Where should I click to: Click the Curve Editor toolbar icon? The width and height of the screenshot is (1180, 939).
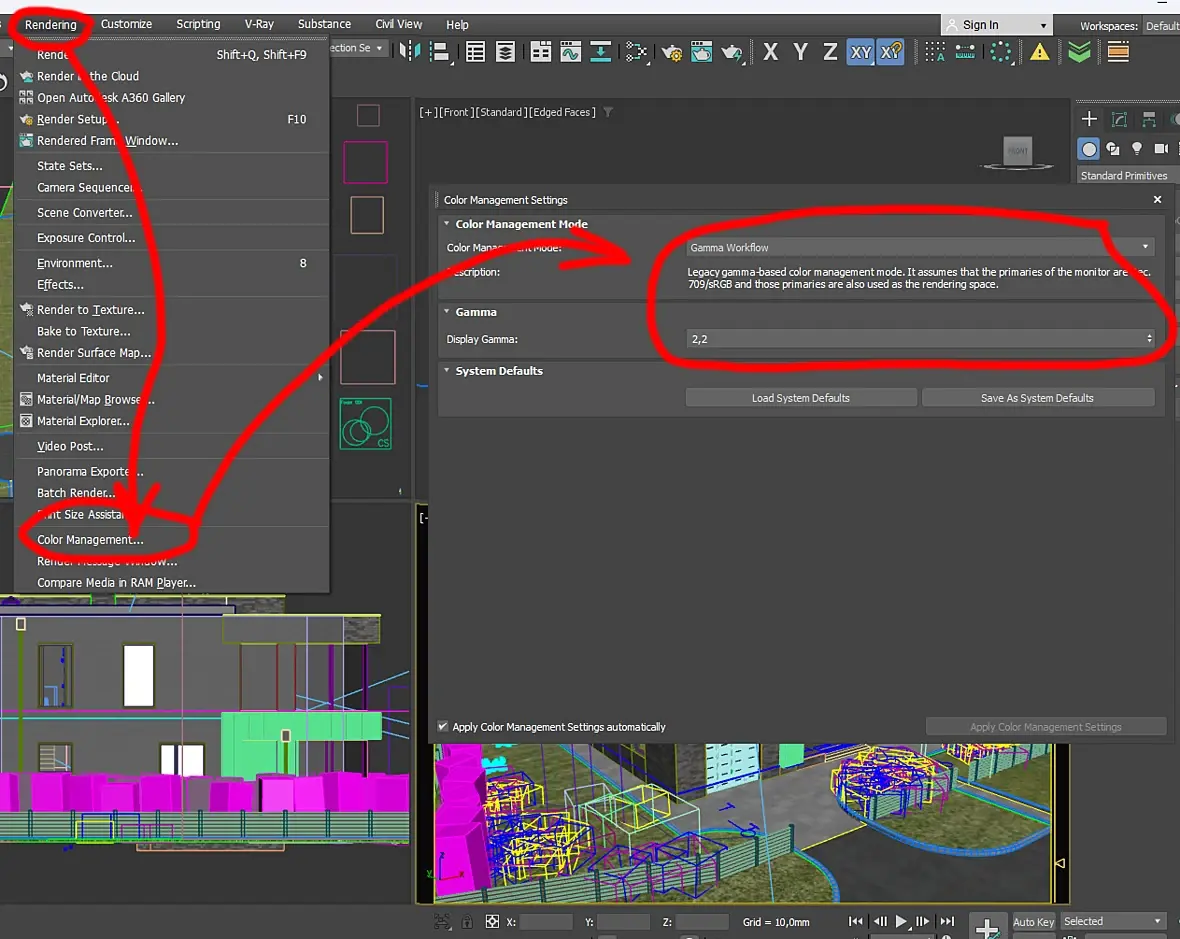tap(570, 52)
